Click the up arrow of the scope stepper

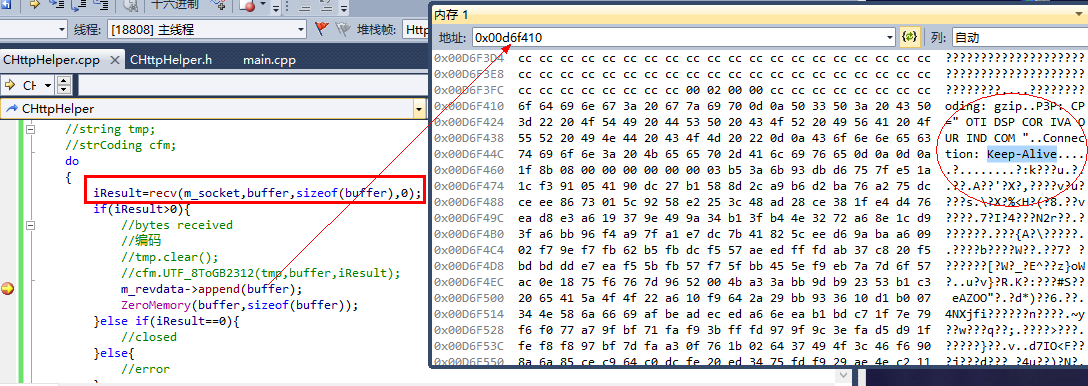point(63,81)
